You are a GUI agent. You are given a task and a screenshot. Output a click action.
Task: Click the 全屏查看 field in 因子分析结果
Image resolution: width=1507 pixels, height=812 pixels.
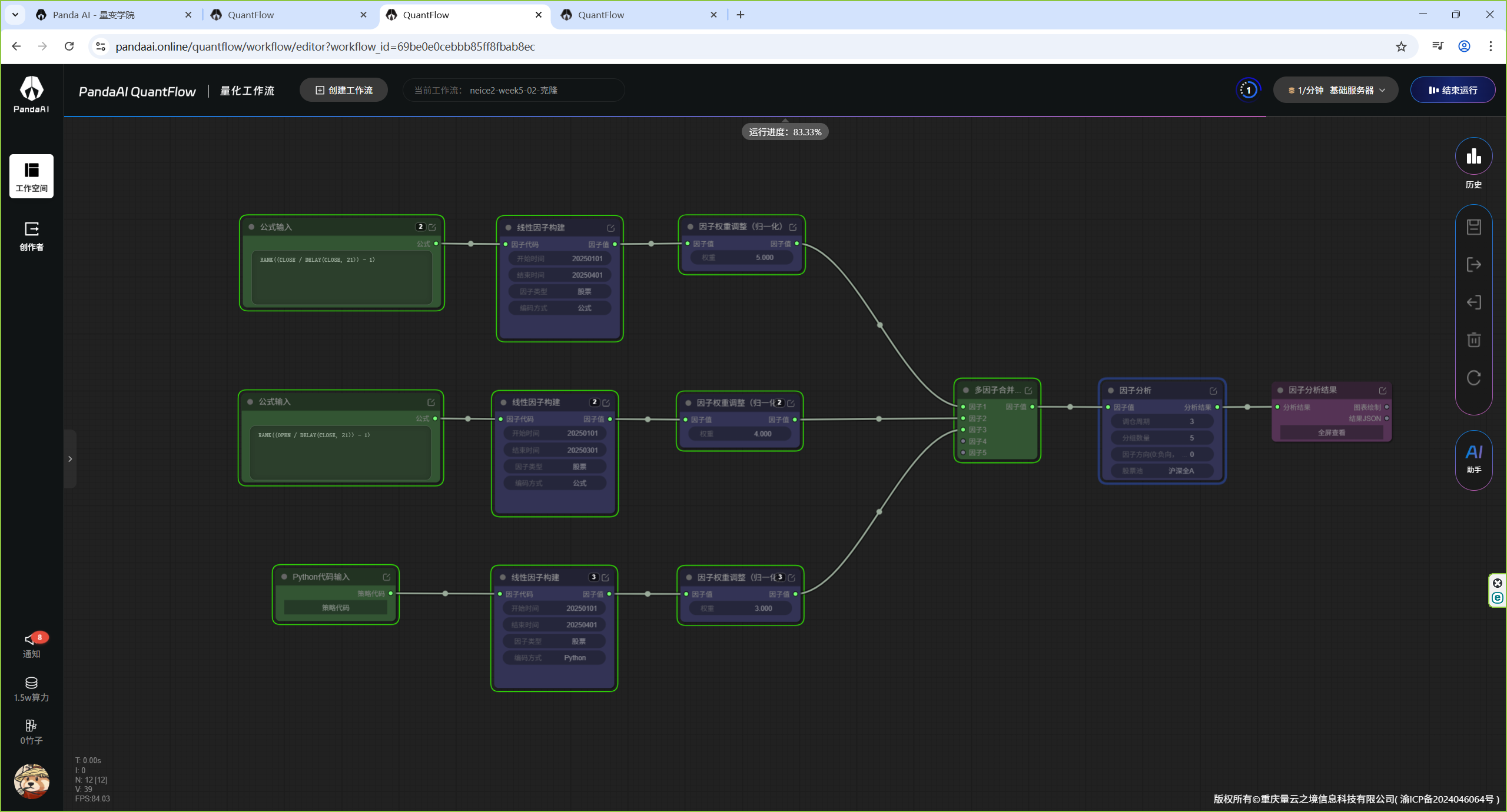1332,433
